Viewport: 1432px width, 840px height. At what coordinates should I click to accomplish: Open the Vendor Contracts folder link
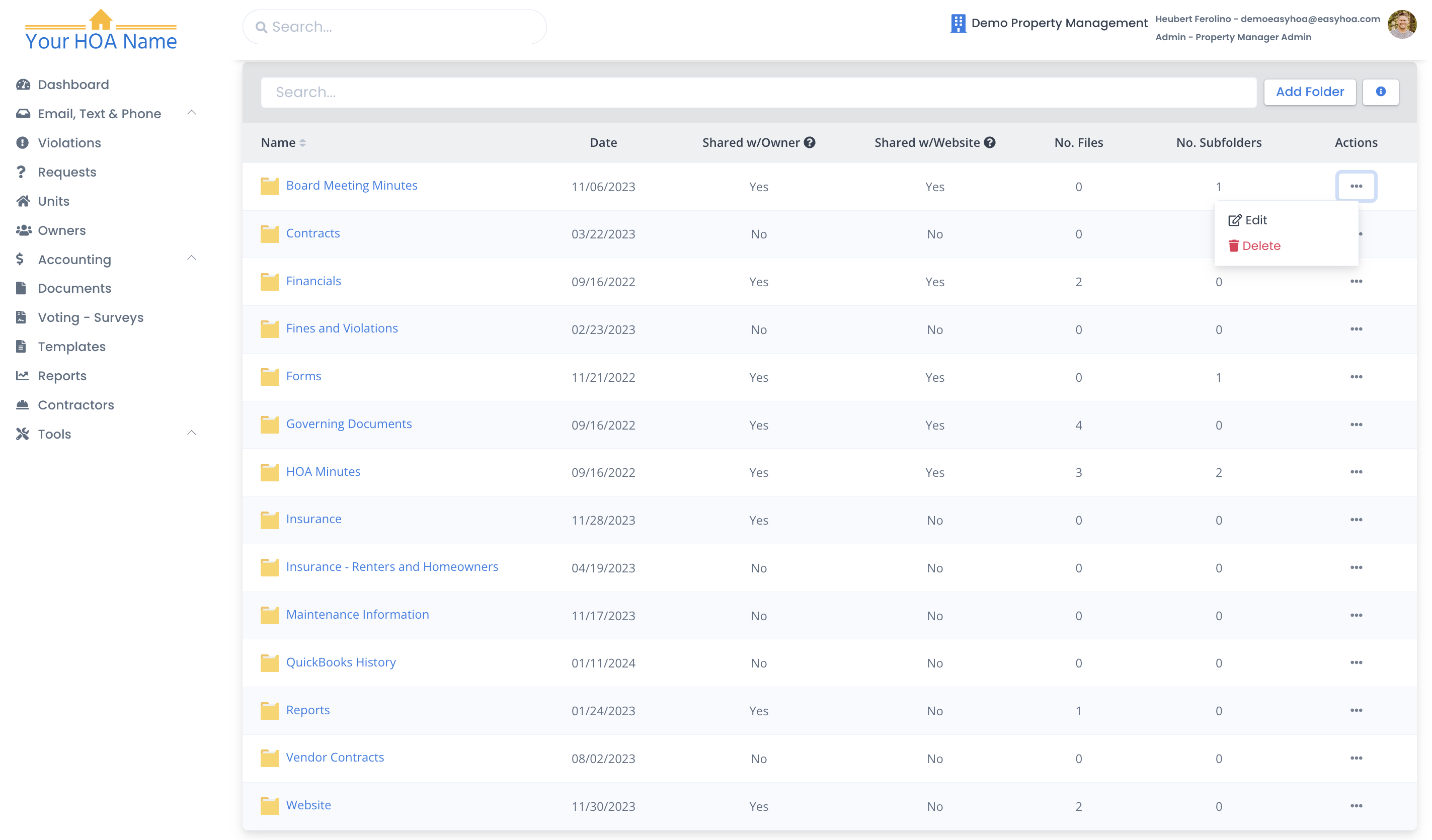click(335, 757)
